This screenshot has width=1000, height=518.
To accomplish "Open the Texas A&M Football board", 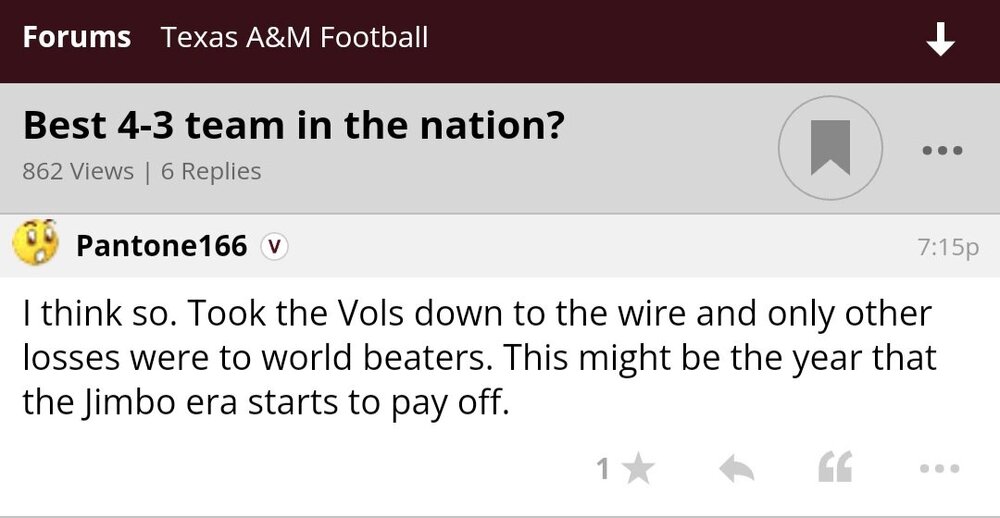I will [x=294, y=38].
